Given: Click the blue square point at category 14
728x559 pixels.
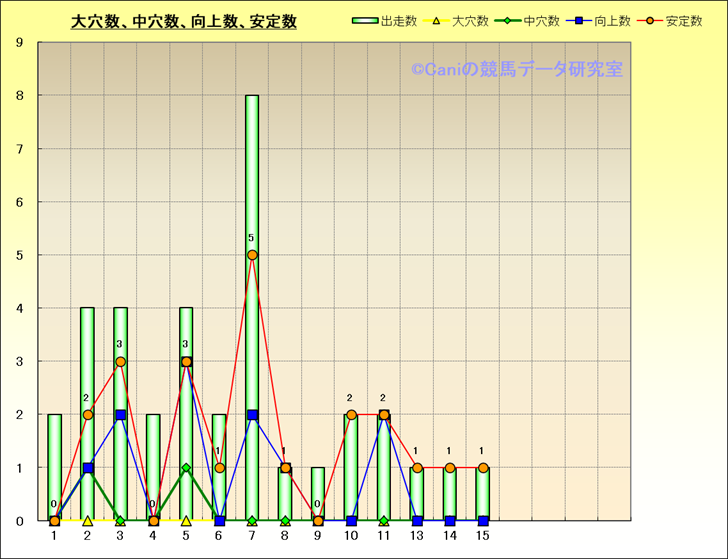Looking at the screenshot, I should point(450,520).
